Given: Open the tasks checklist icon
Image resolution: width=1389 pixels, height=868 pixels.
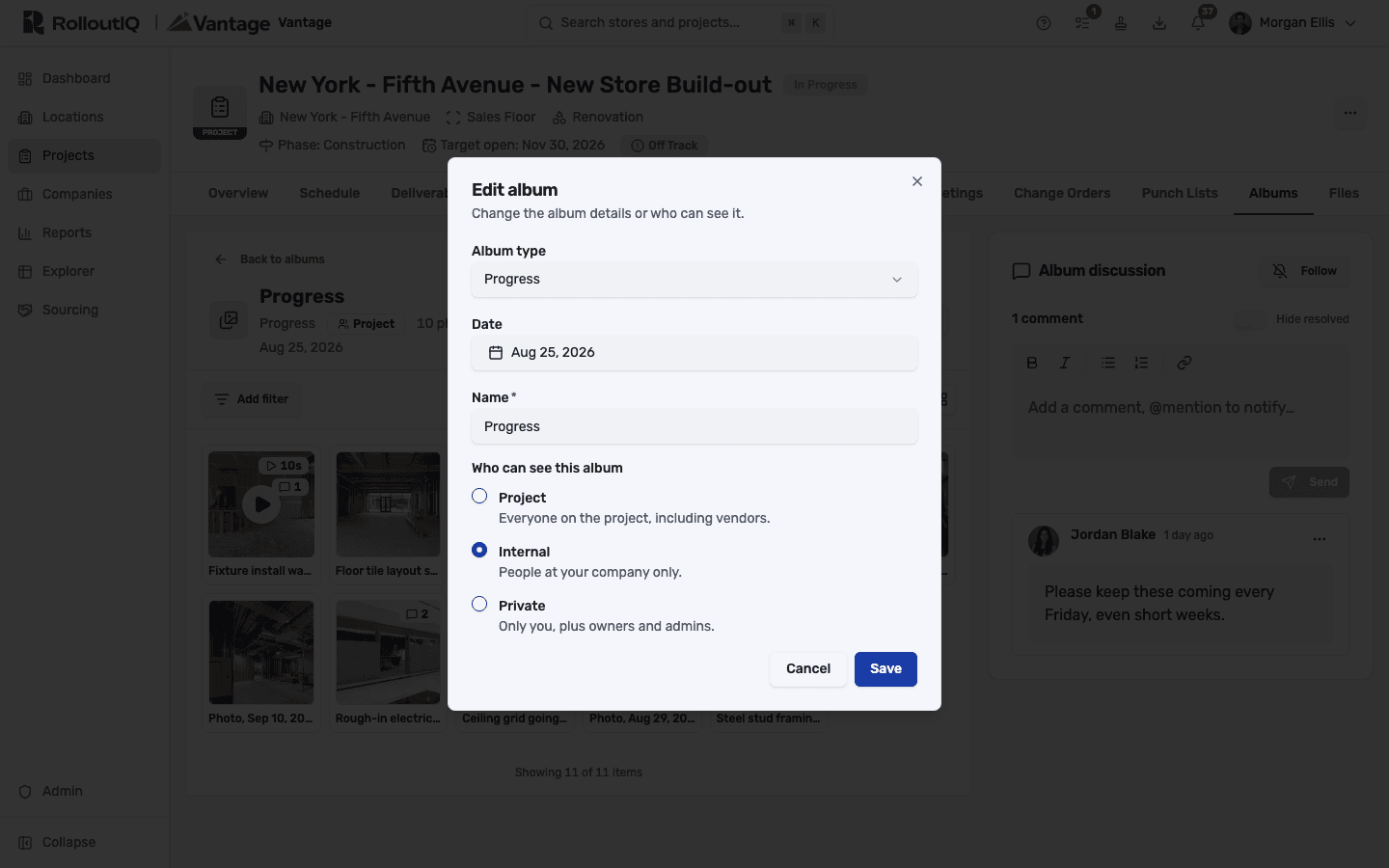Looking at the screenshot, I should pos(1082,23).
